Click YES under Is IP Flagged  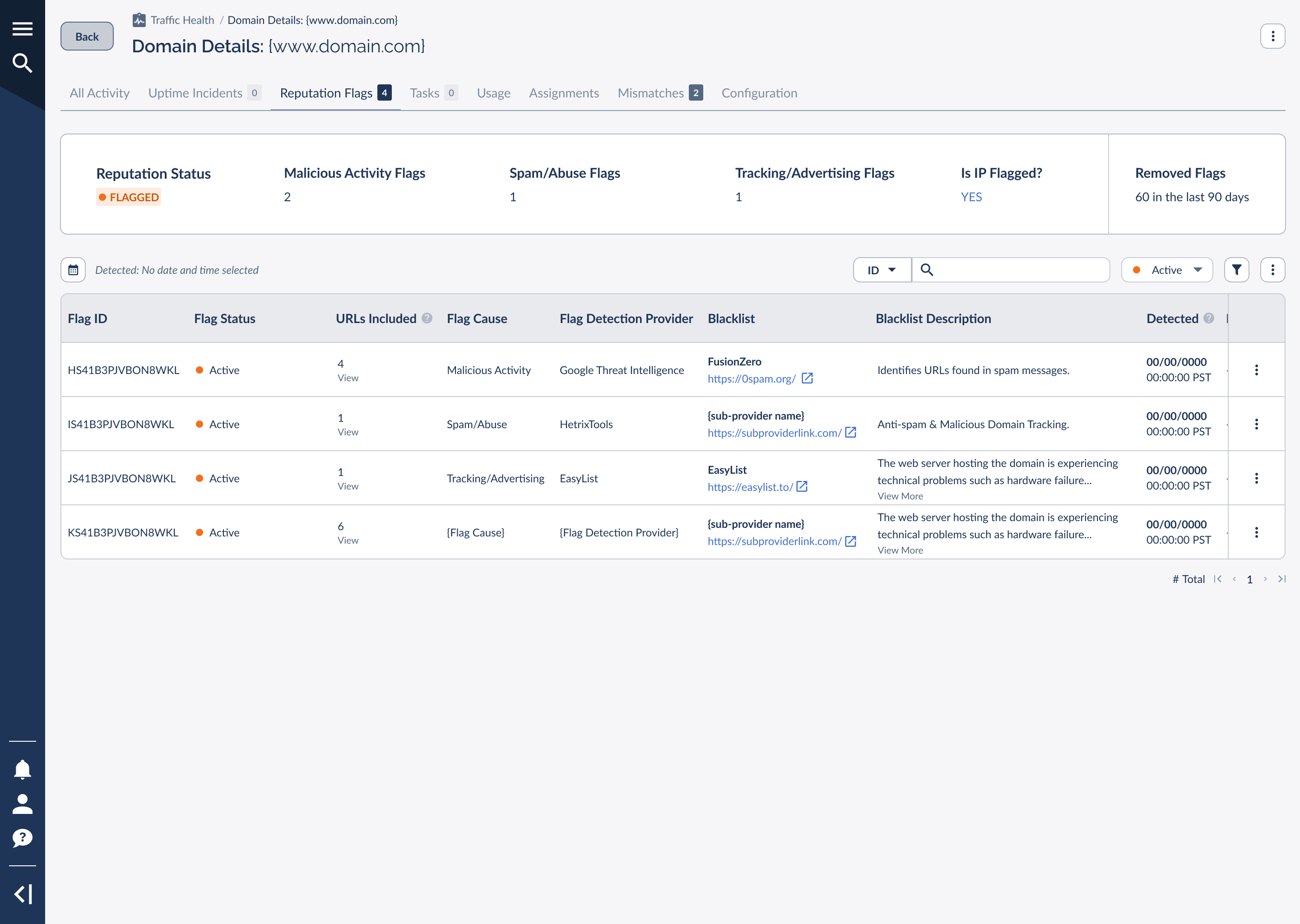pyautogui.click(x=971, y=197)
